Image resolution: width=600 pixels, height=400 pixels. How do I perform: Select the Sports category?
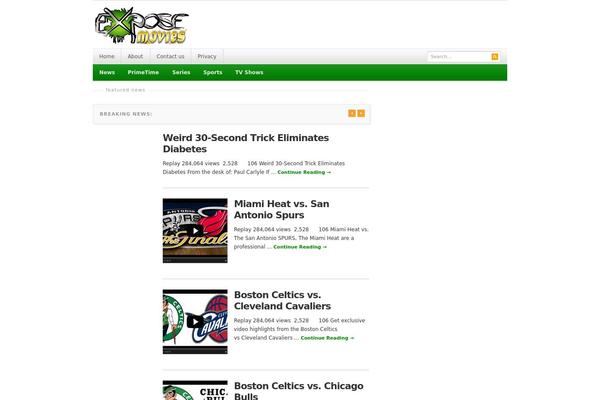point(213,72)
